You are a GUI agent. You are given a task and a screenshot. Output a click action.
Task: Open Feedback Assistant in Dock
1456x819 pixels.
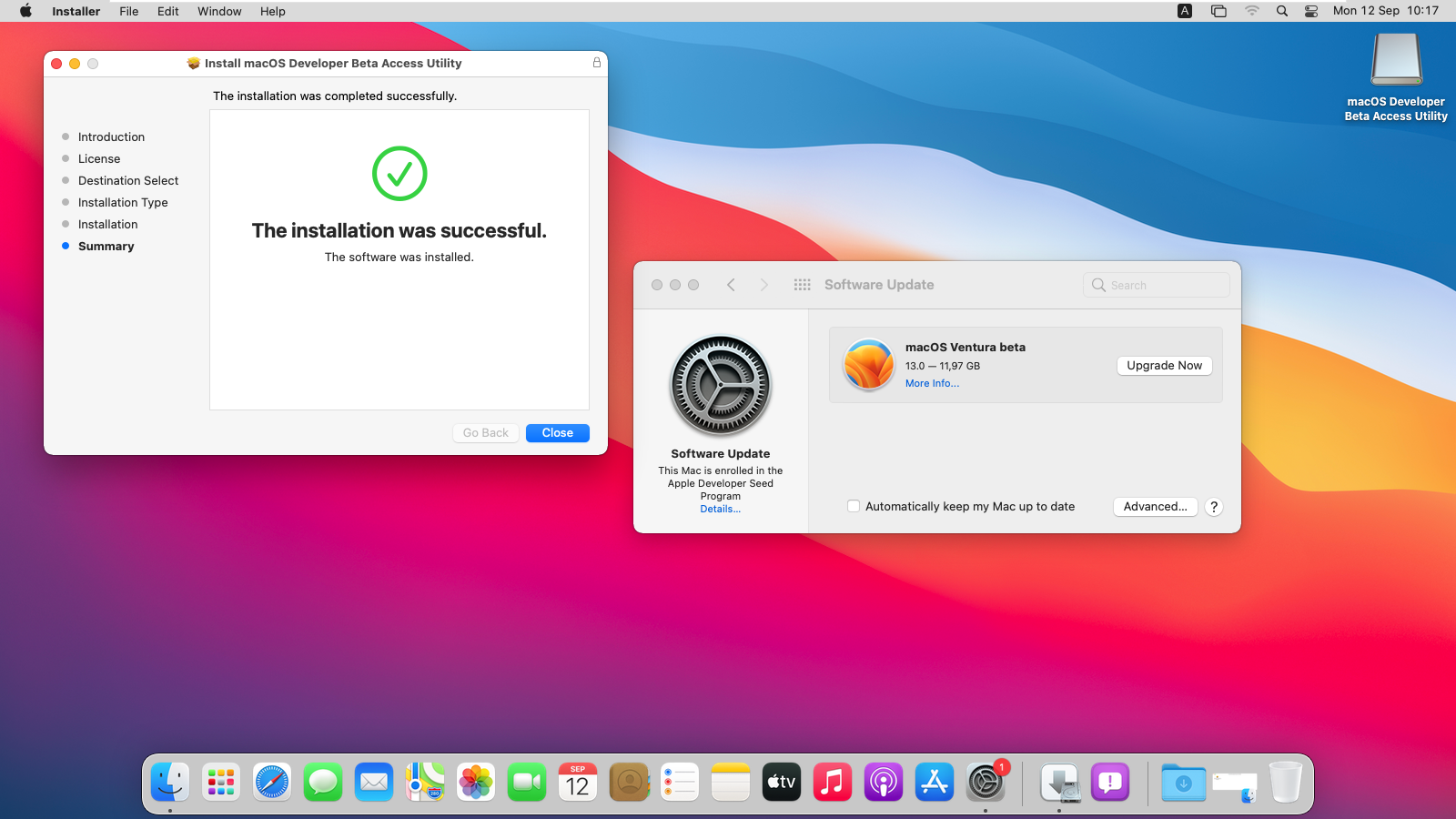coord(1110,782)
